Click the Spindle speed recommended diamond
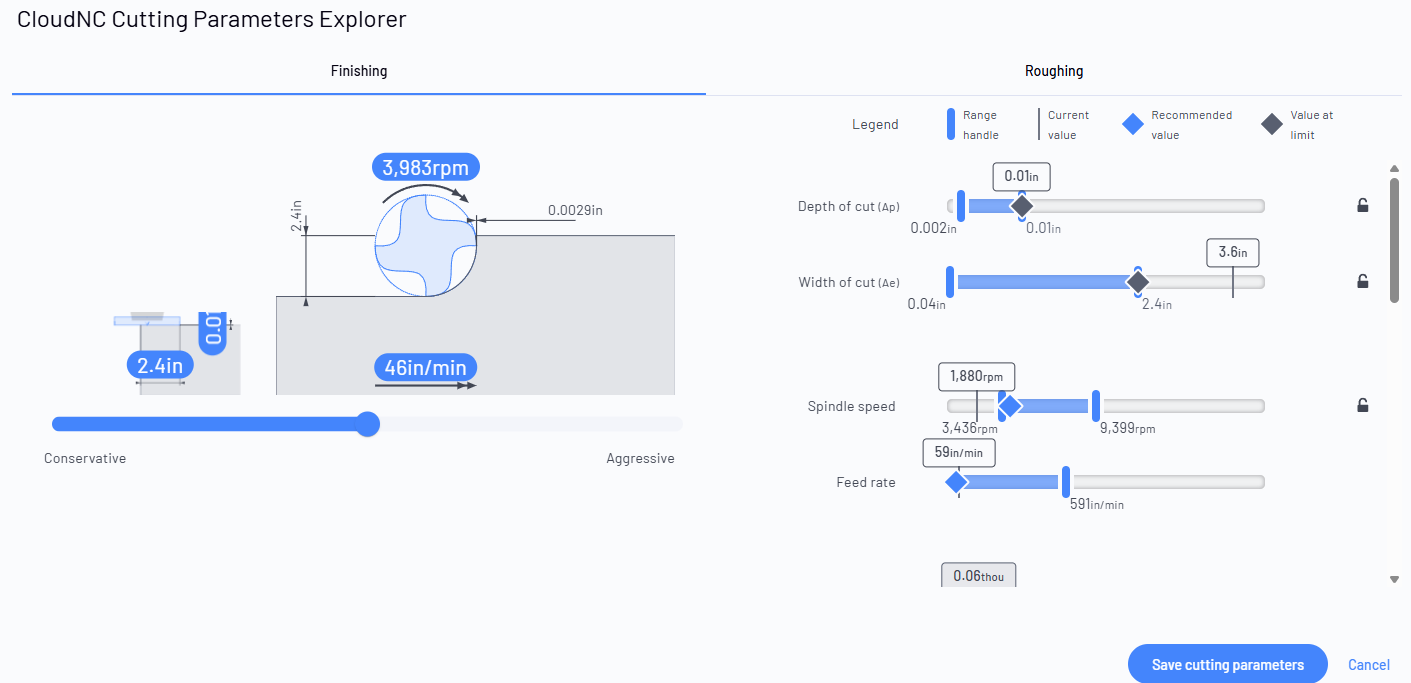 pyautogui.click(x=1009, y=406)
